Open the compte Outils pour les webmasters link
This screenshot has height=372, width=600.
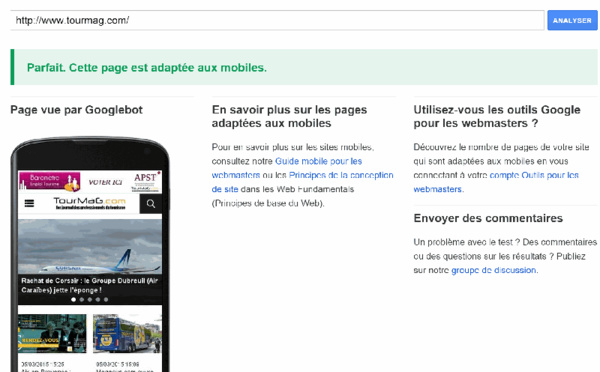(x=496, y=182)
